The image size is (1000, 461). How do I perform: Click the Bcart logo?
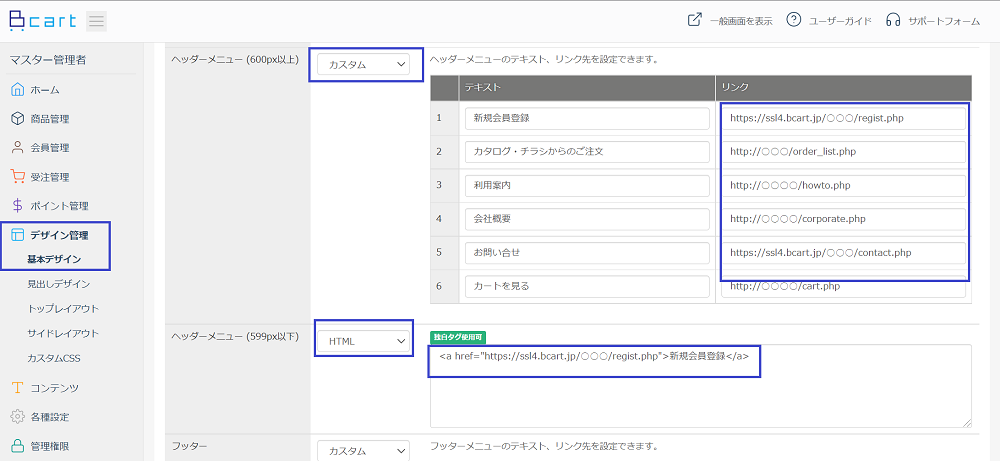pyautogui.click(x=43, y=20)
